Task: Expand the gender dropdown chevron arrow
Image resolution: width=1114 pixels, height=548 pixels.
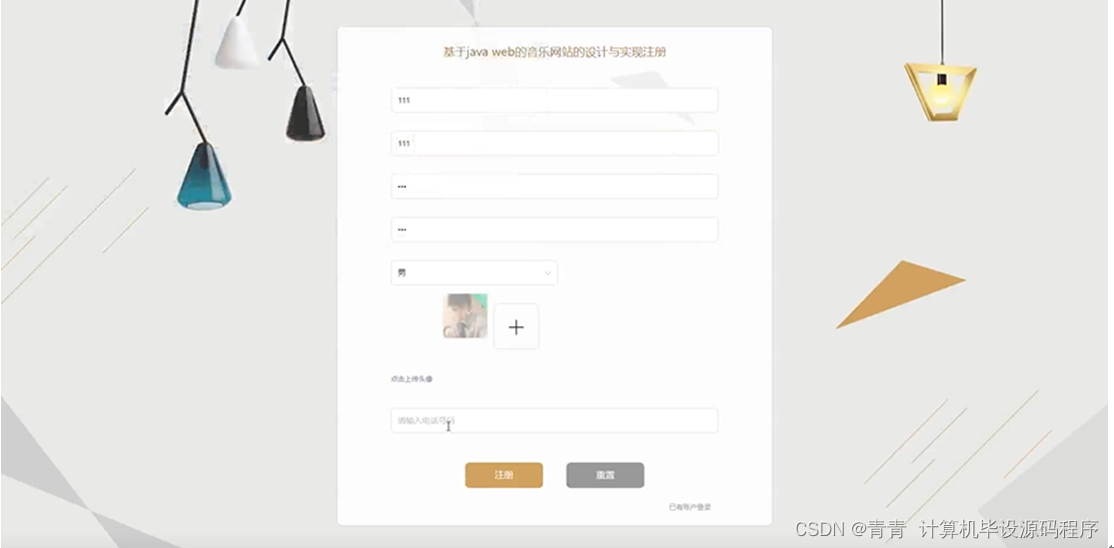Action: coord(548,273)
